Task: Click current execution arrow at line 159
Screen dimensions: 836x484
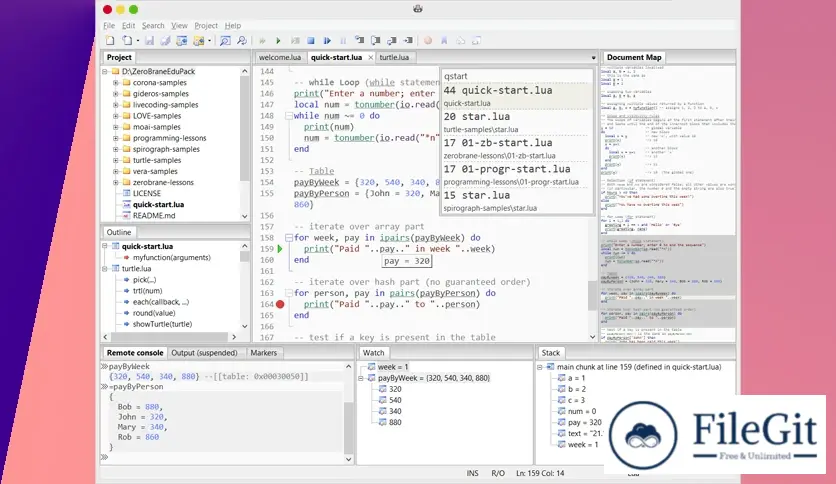Action: tap(279, 249)
